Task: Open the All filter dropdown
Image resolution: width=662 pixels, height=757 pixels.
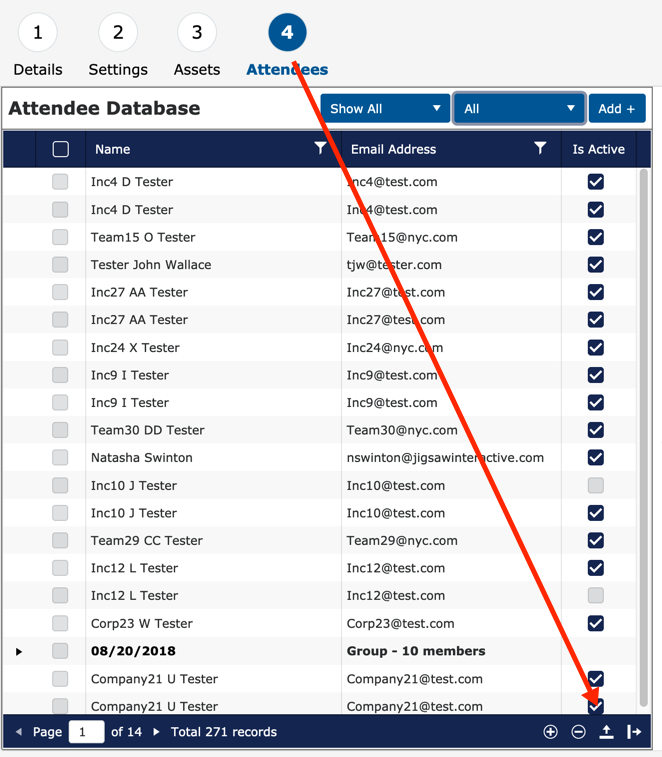Action: click(518, 108)
